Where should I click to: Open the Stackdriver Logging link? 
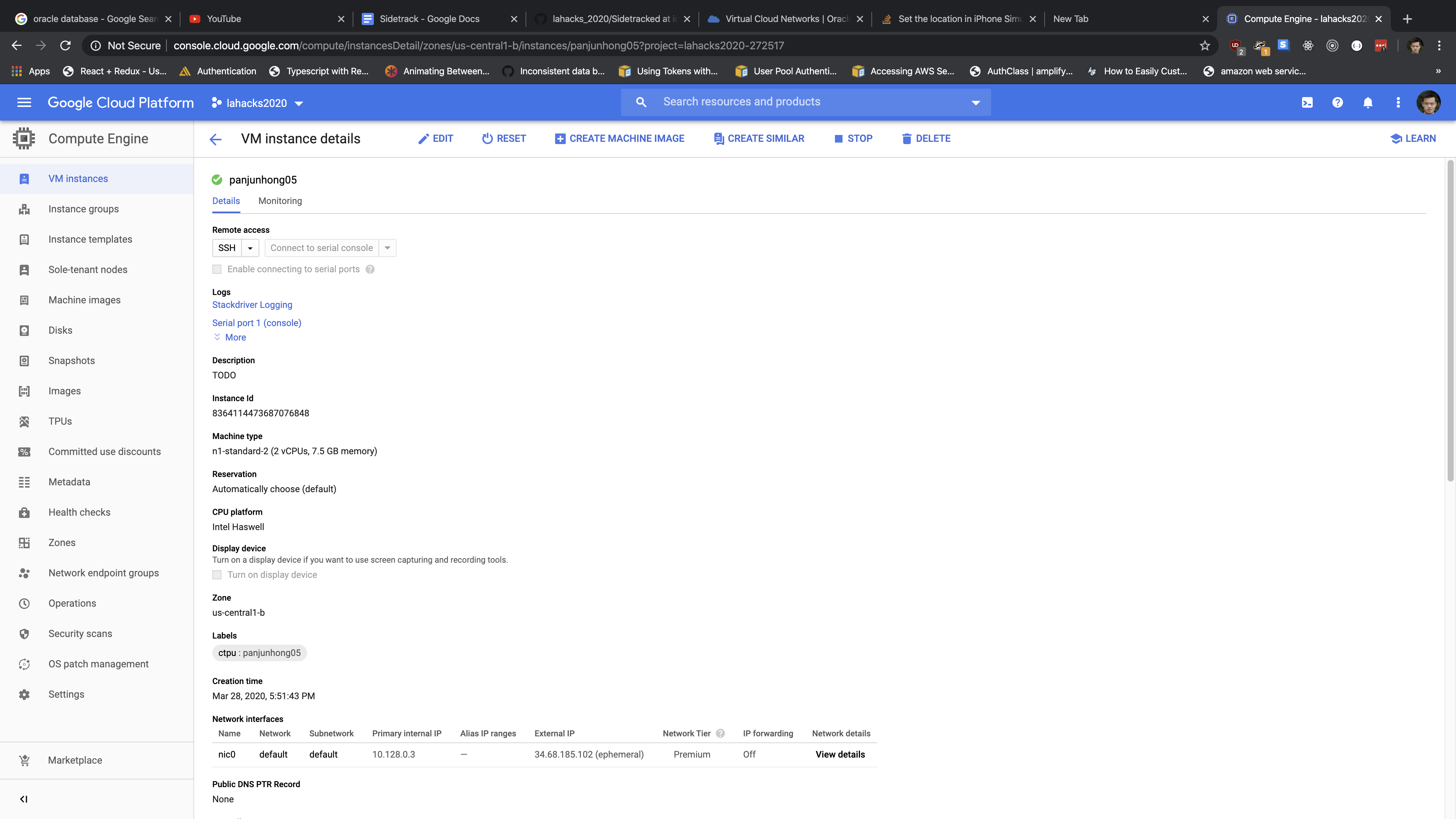pos(252,304)
